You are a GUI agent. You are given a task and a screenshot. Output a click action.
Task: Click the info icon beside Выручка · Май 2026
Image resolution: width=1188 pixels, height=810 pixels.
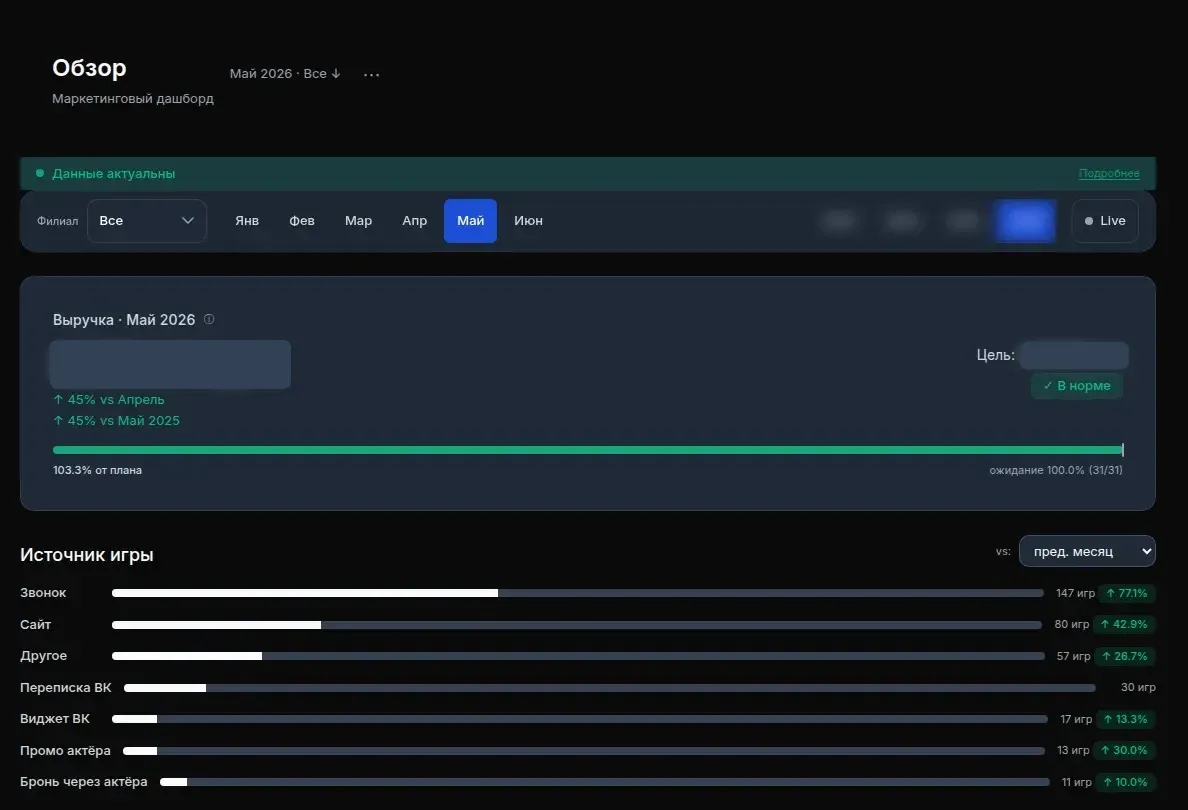(x=209, y=319)
